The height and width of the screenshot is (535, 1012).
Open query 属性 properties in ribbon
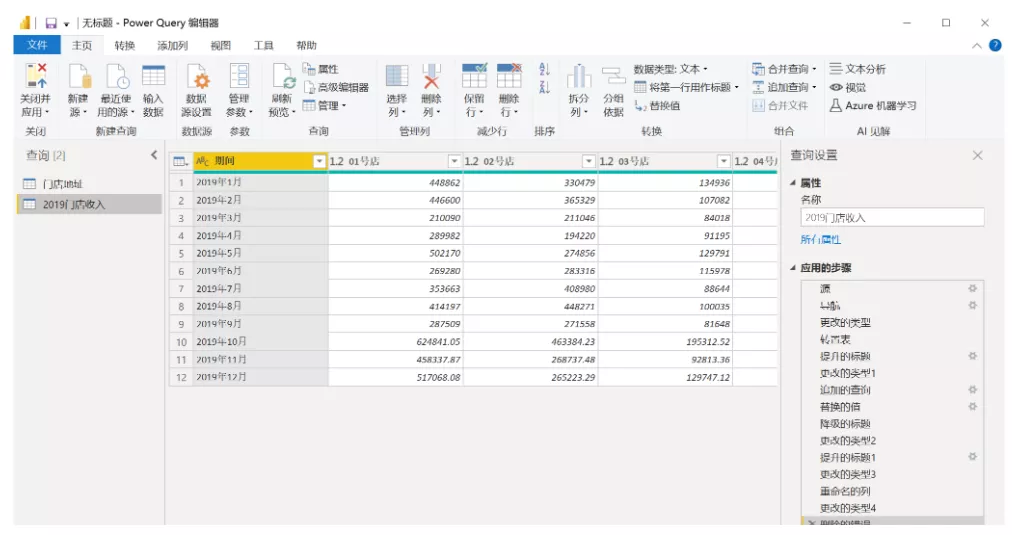(x=321, y=69)
